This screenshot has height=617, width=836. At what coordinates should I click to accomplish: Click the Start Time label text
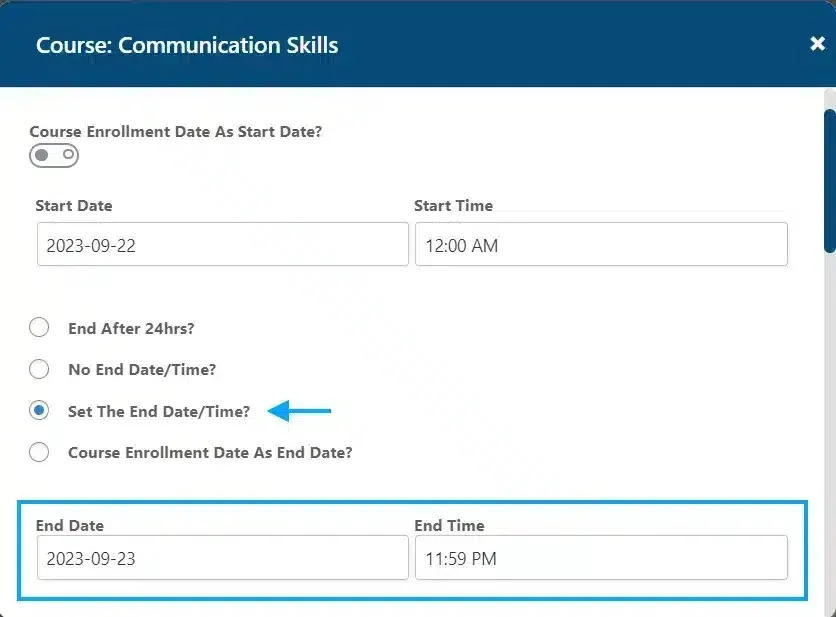pos(453,206)
